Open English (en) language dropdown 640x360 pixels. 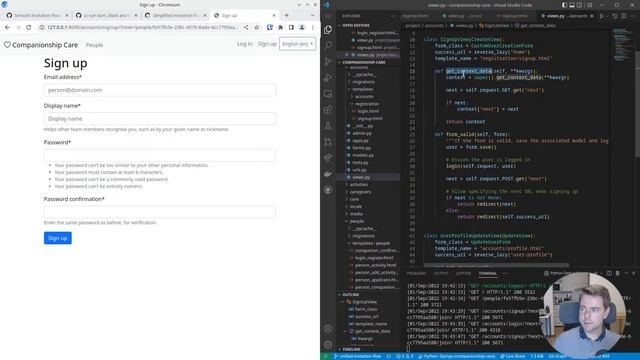(297, 44)
